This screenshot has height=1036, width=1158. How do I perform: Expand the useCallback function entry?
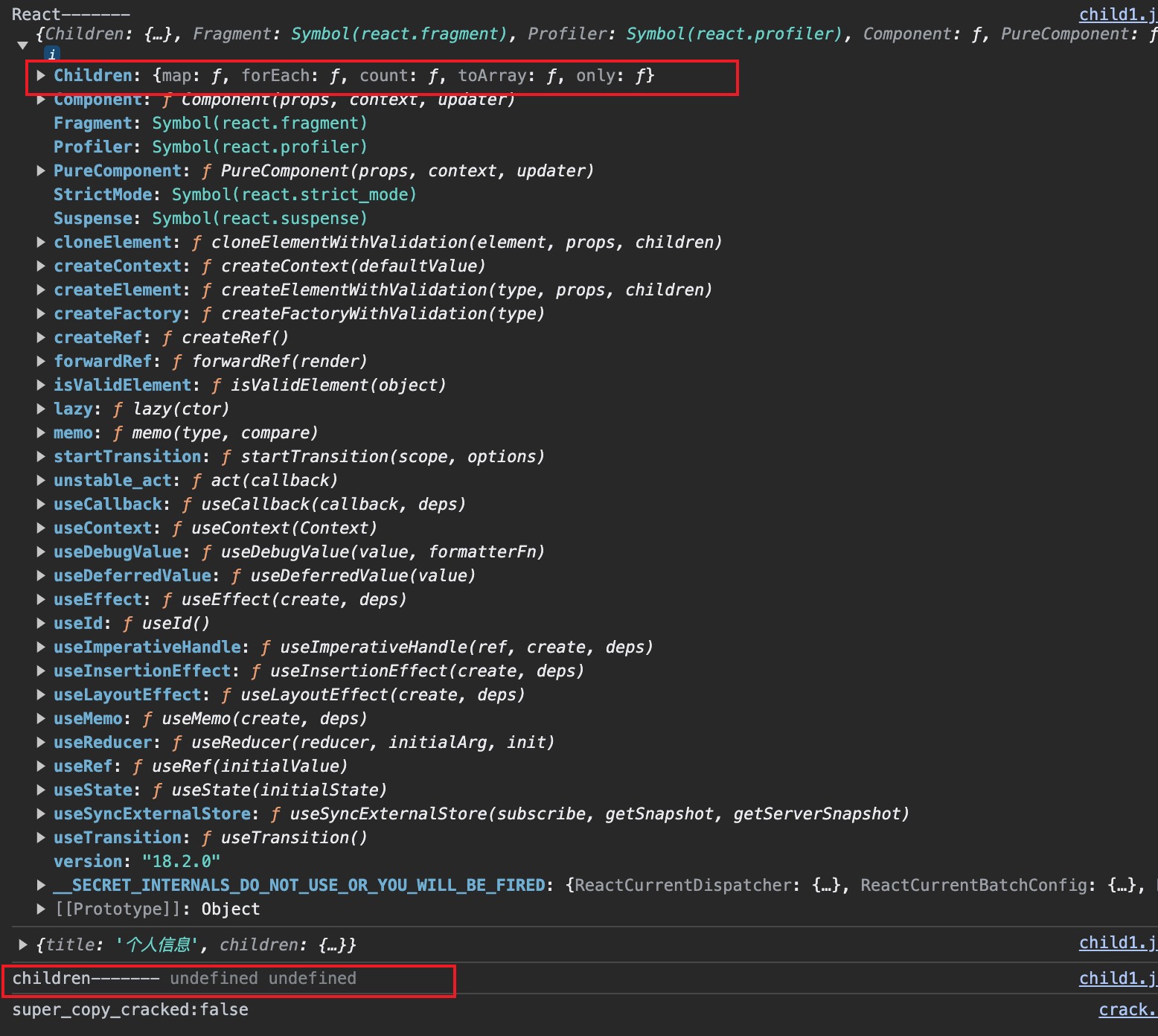(x=42, y=504)
